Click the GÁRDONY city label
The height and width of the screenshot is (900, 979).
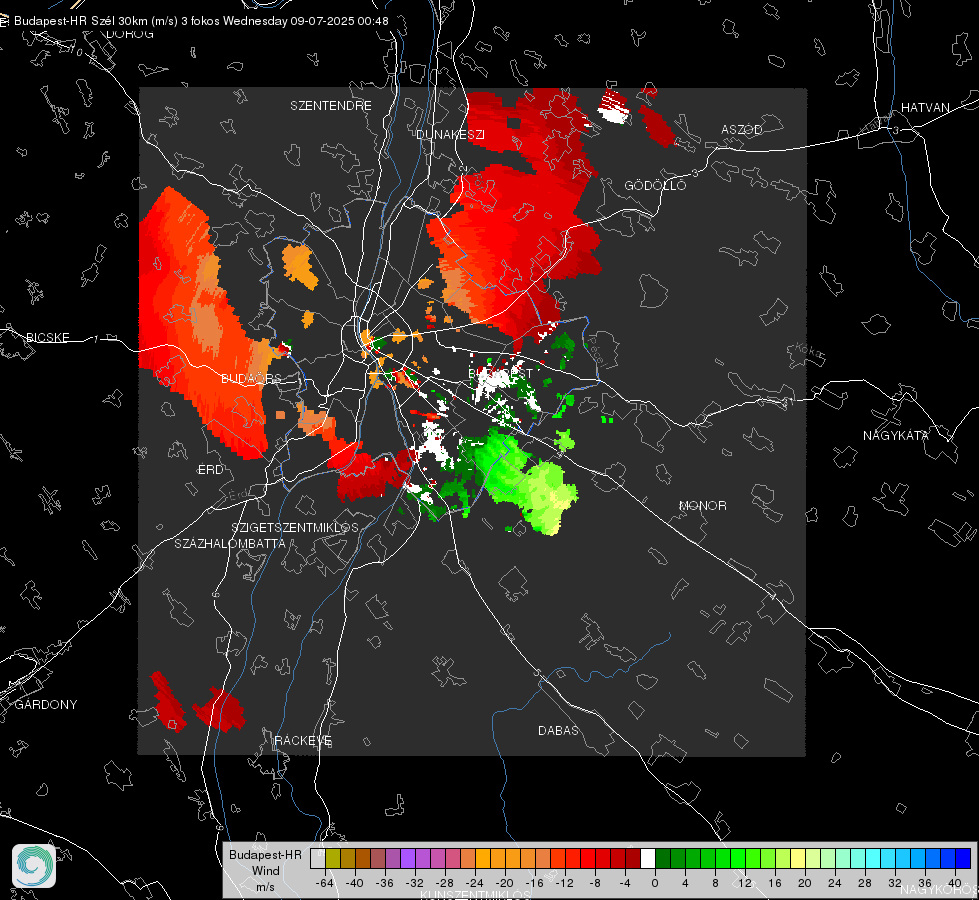[46, 705]
